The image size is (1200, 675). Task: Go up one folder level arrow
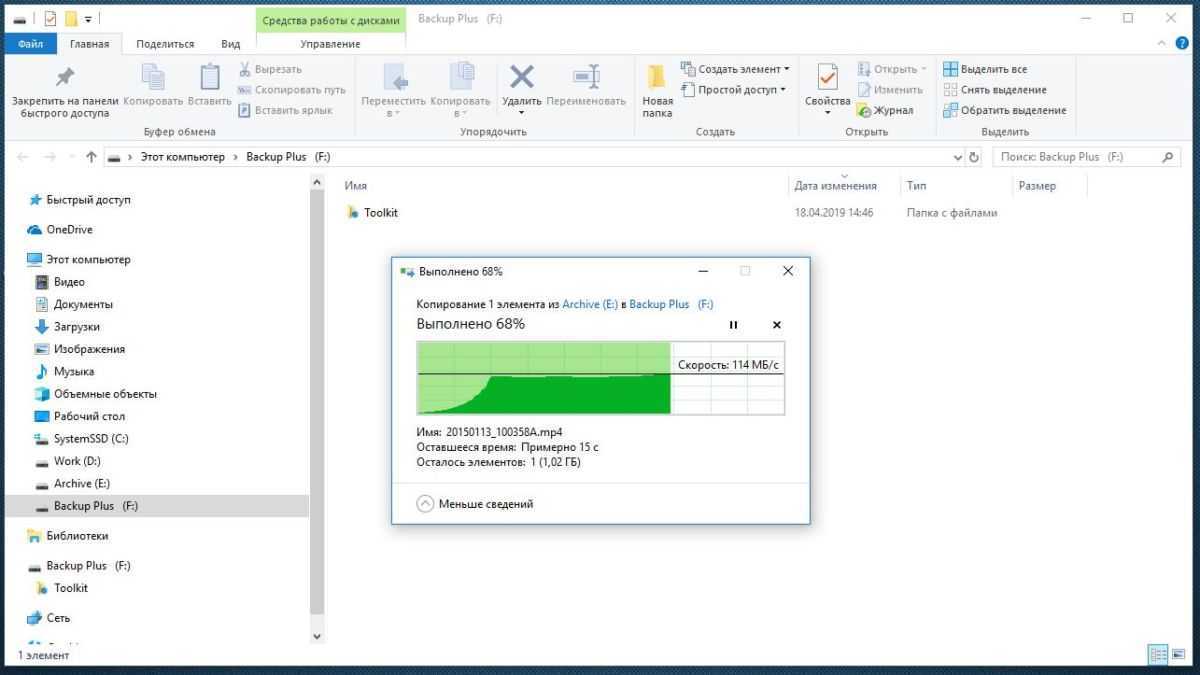[91, 157]
